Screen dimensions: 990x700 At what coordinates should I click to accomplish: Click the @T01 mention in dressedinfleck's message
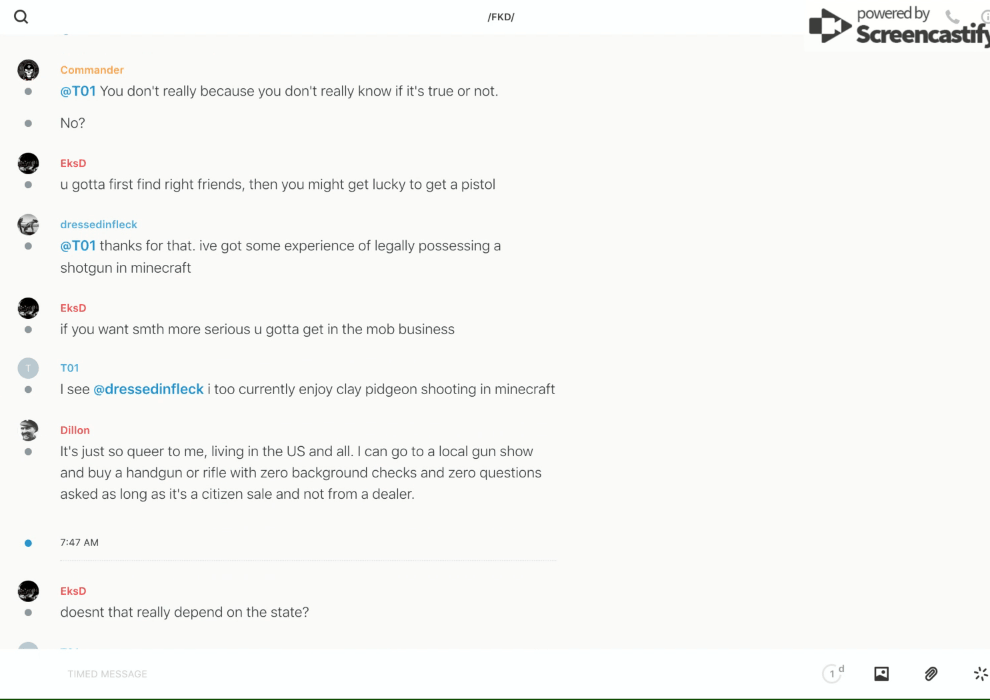[x=78, y=246]
